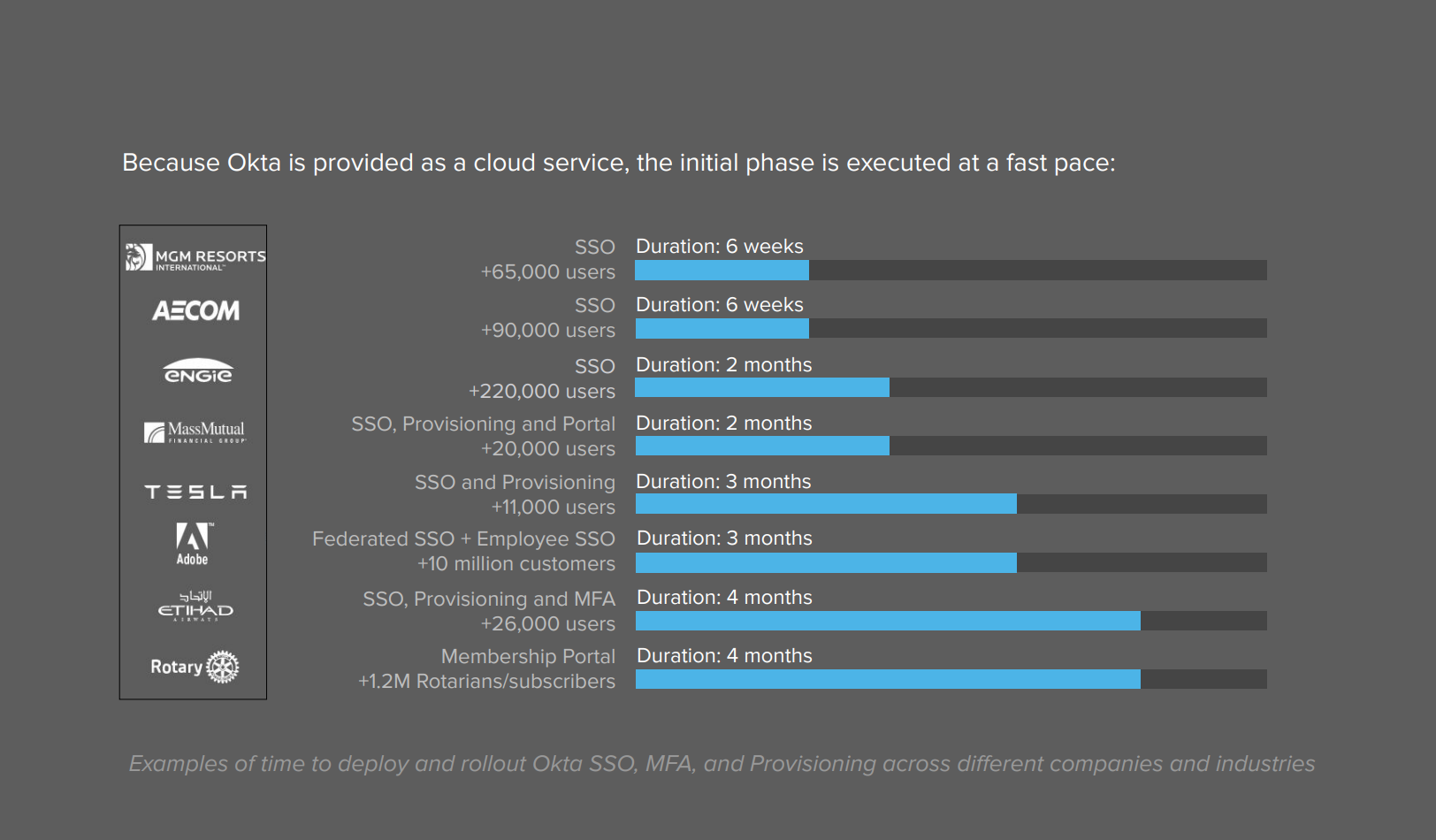Click the Adobe logo

click(193, 544)
